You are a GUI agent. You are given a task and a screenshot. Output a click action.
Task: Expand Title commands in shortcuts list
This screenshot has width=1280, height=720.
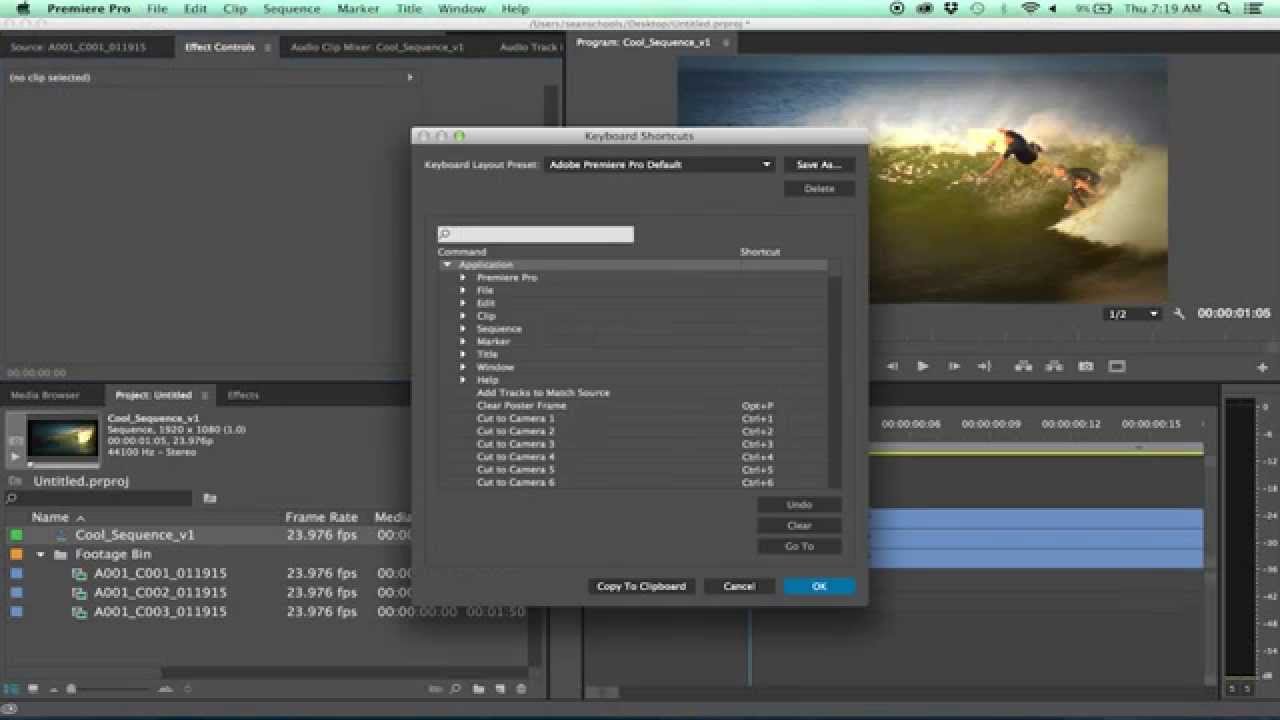(x=463, y=354)
